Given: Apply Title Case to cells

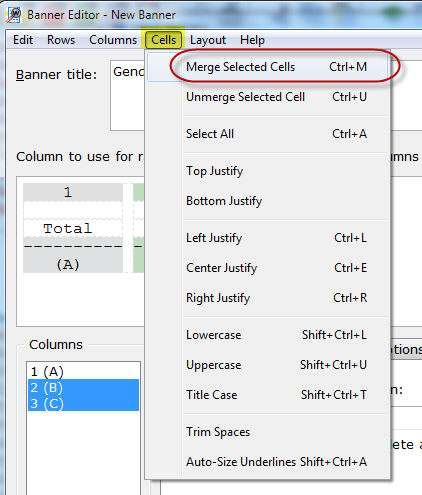Looking at the screenshot, I should pos(268,395).
